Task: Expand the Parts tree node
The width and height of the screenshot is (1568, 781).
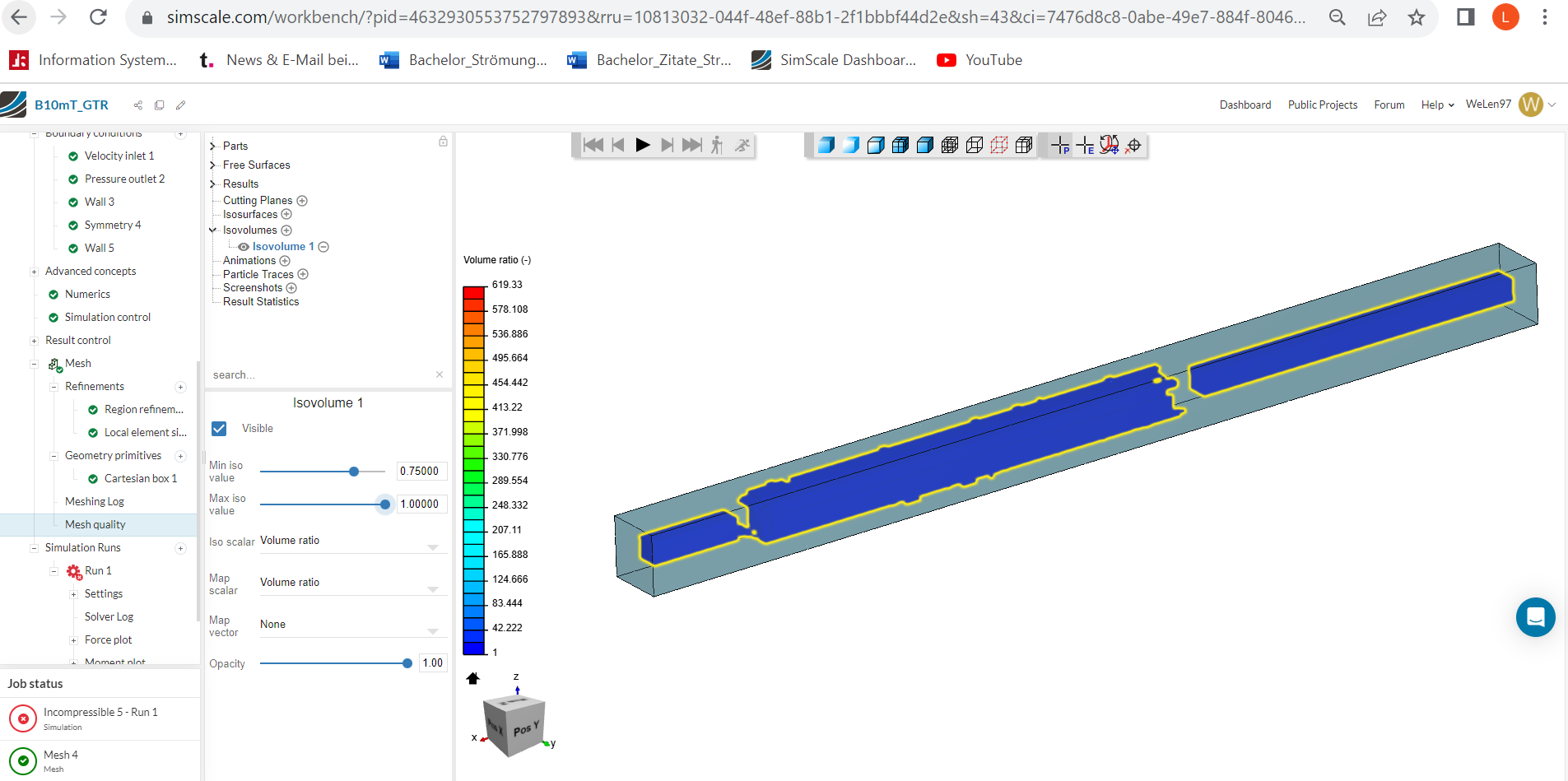Action: coord(212,146)
